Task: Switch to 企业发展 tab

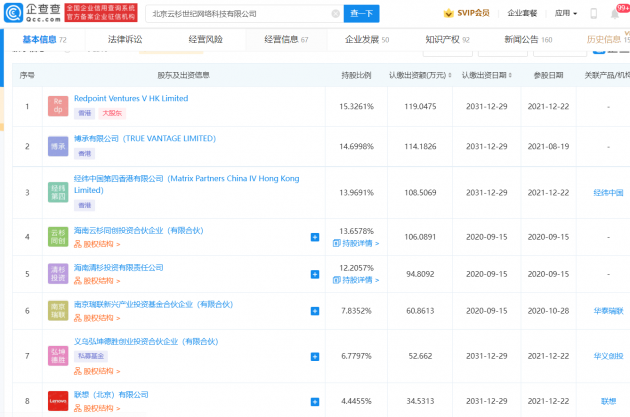Action: [367, 39]
